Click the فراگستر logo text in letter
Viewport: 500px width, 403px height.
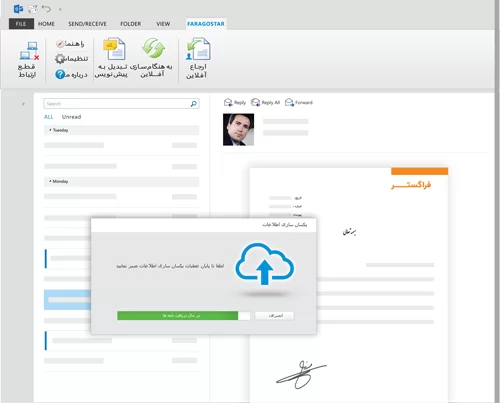click(411, 185)
